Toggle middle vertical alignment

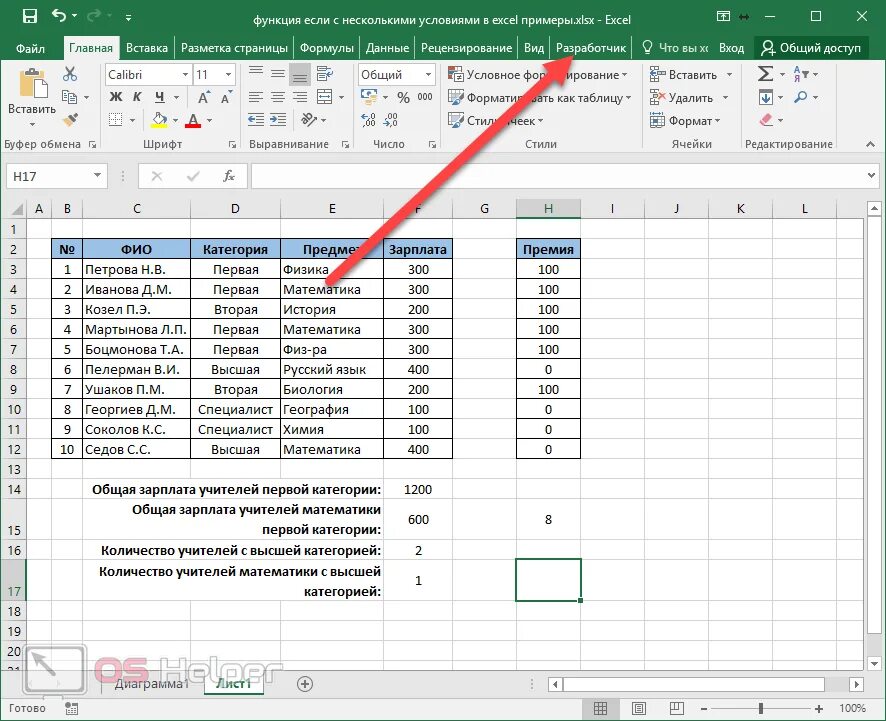[278, 73]
